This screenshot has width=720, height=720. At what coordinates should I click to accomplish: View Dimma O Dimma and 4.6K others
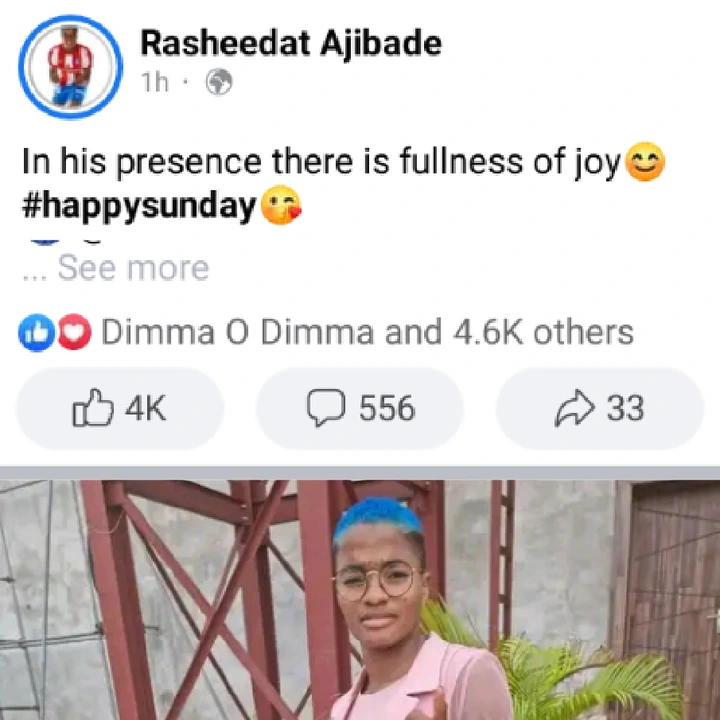point(367,332)
